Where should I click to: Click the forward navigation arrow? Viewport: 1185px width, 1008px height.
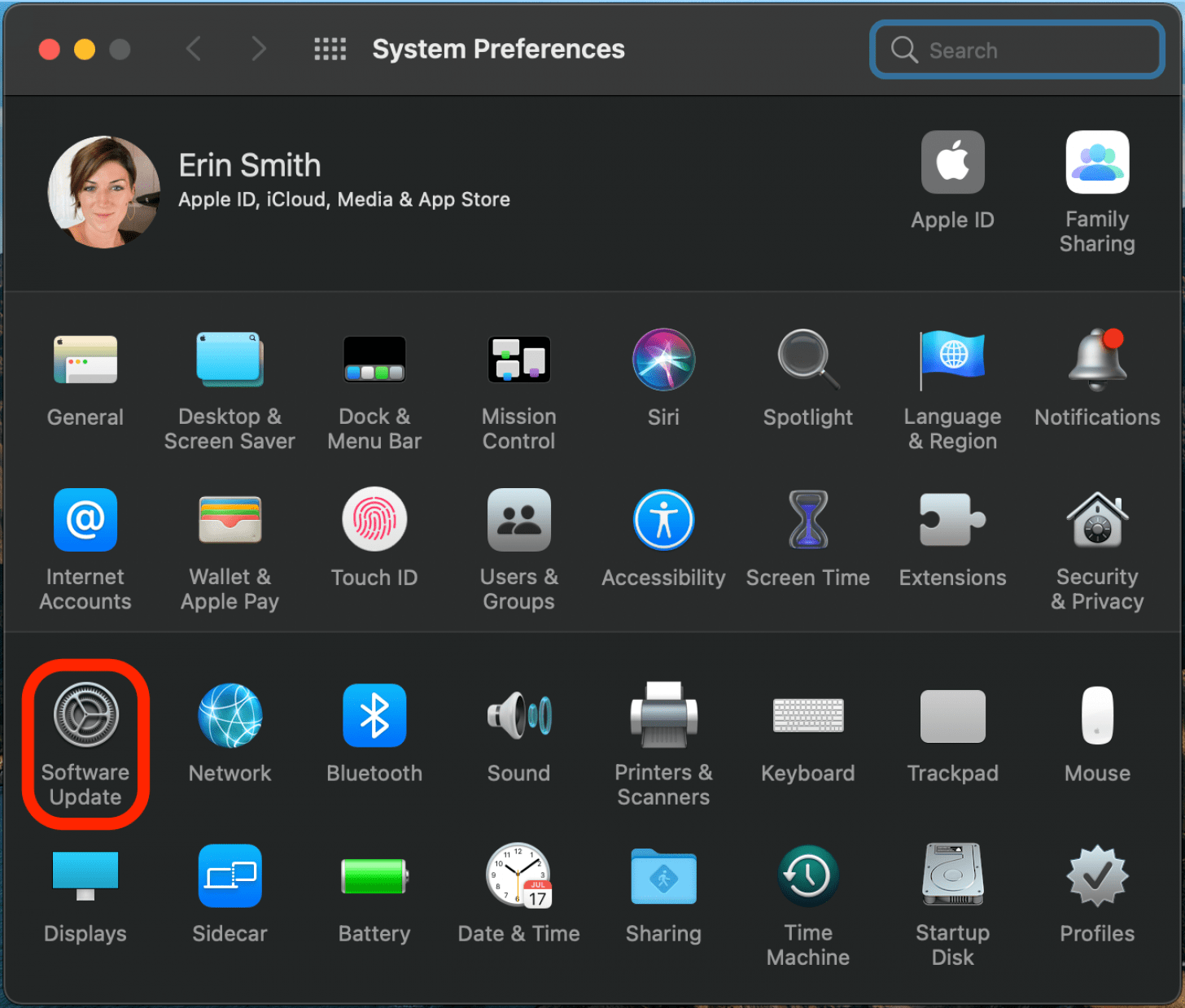[x=258, y=49]
